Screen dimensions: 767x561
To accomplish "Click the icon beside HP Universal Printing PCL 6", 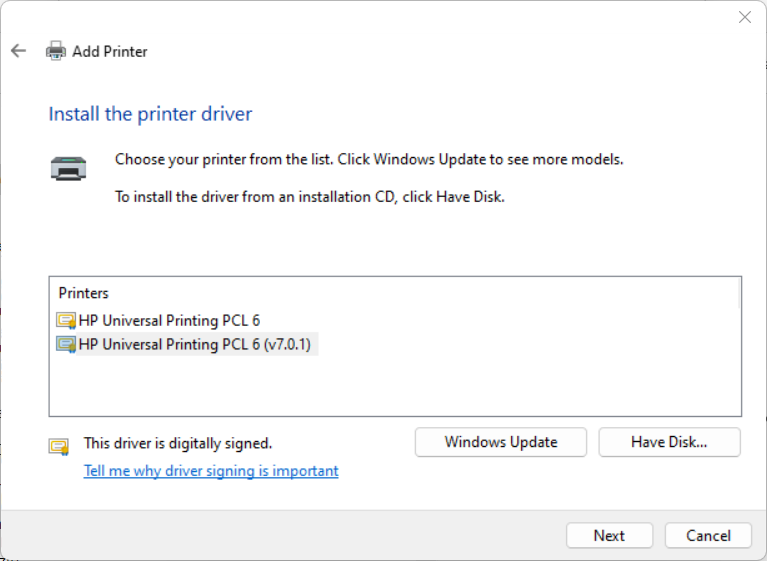I will [x=67, y=321].
